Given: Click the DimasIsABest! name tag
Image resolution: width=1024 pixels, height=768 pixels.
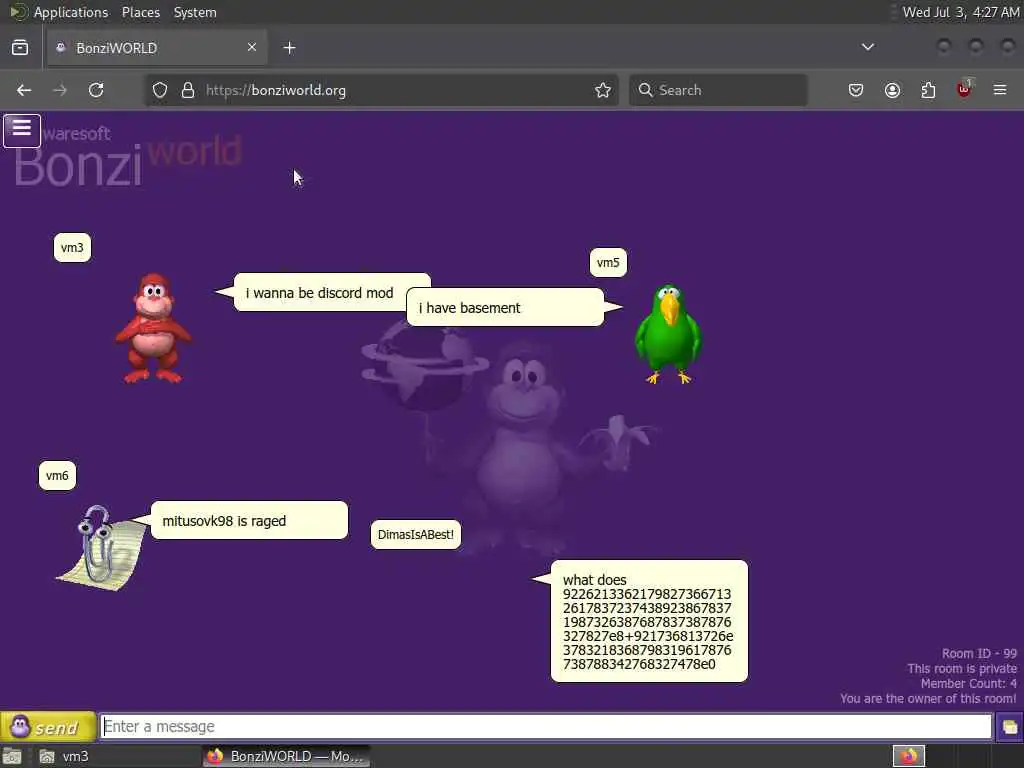Looking at the screenshot, I should coord(415,535).
